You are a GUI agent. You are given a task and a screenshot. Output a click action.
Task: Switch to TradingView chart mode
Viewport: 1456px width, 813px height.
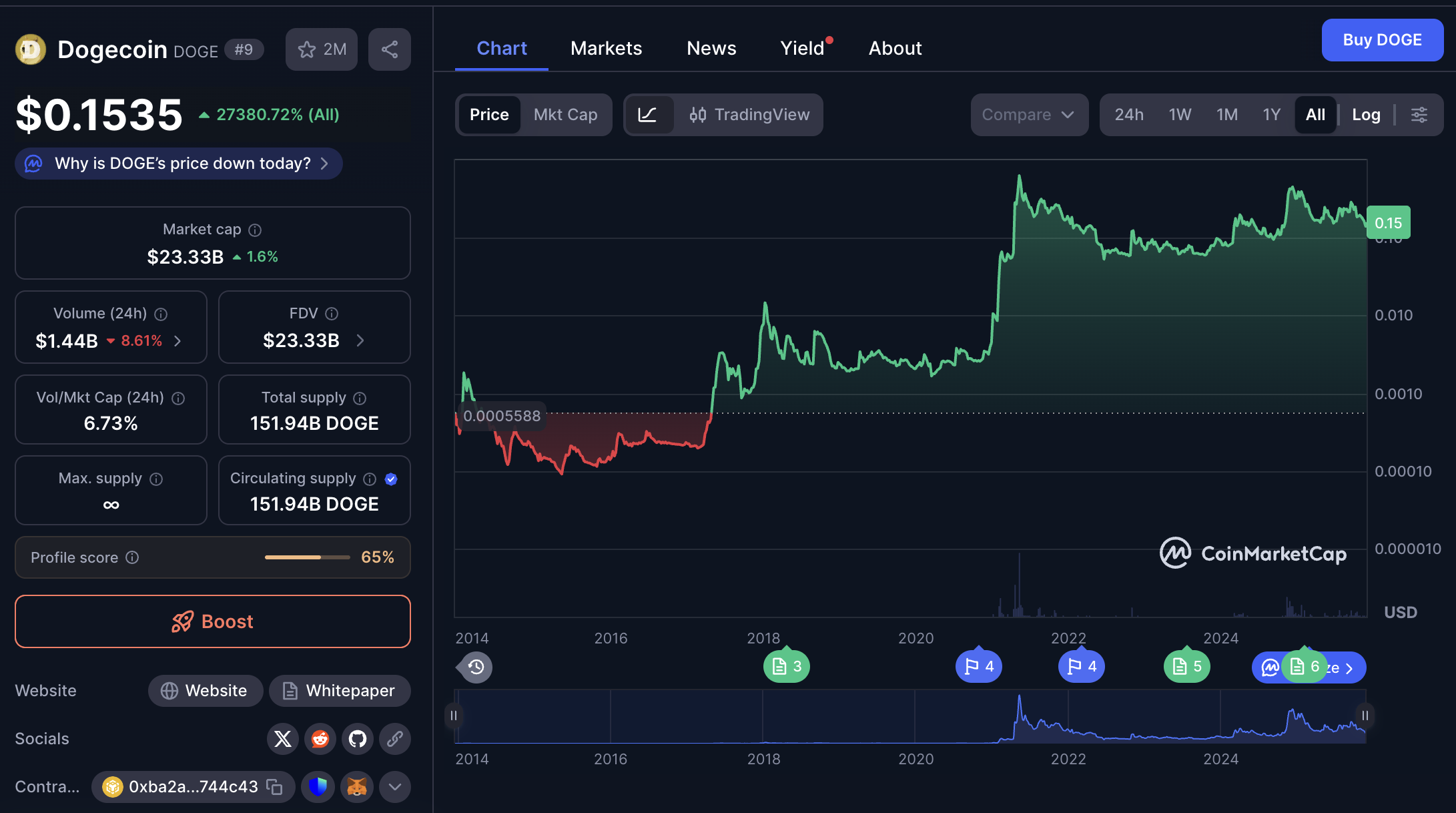click(x=749, y=115)
